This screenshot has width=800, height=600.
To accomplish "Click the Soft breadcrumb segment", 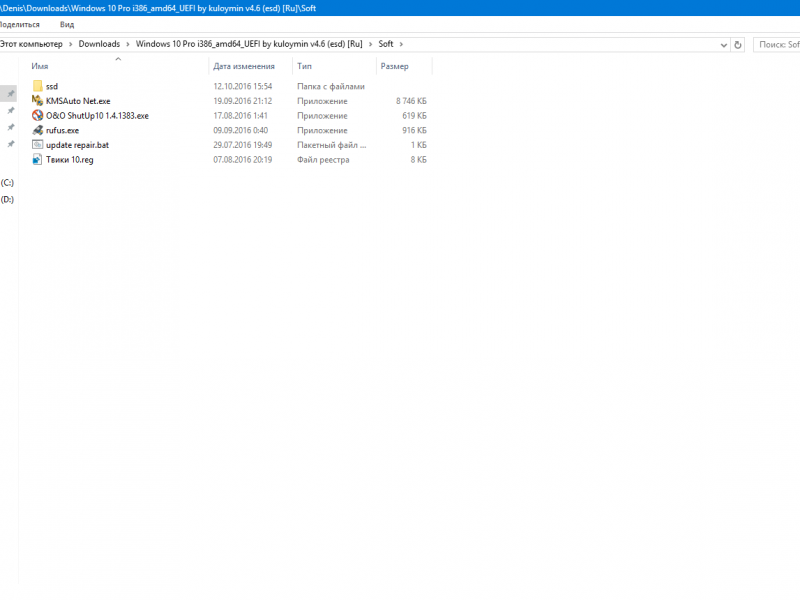I will [386, 44].
